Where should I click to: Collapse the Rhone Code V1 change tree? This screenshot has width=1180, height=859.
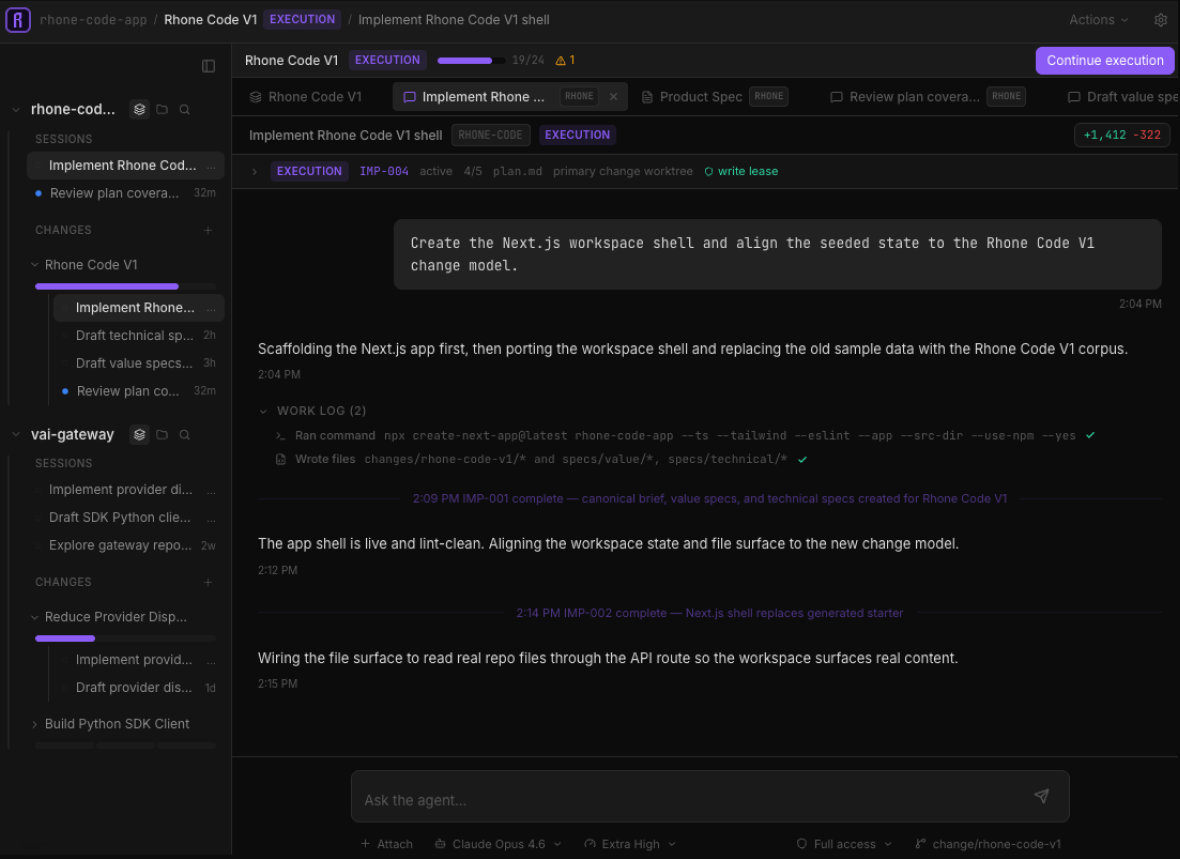click(x=35, y=265)
